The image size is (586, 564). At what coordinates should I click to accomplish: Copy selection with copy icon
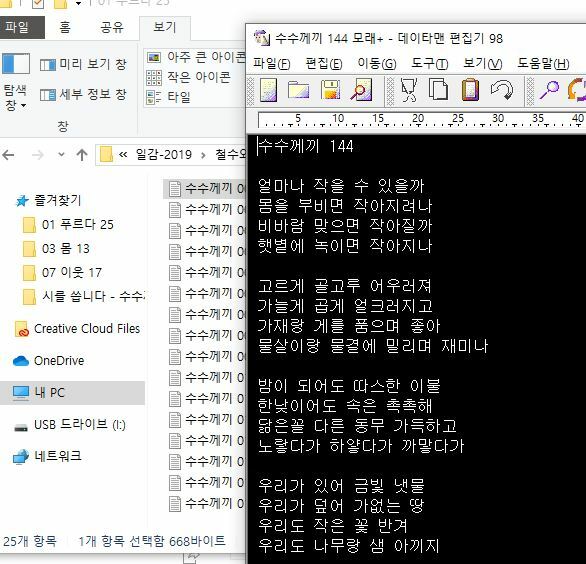tap(438, 89)
